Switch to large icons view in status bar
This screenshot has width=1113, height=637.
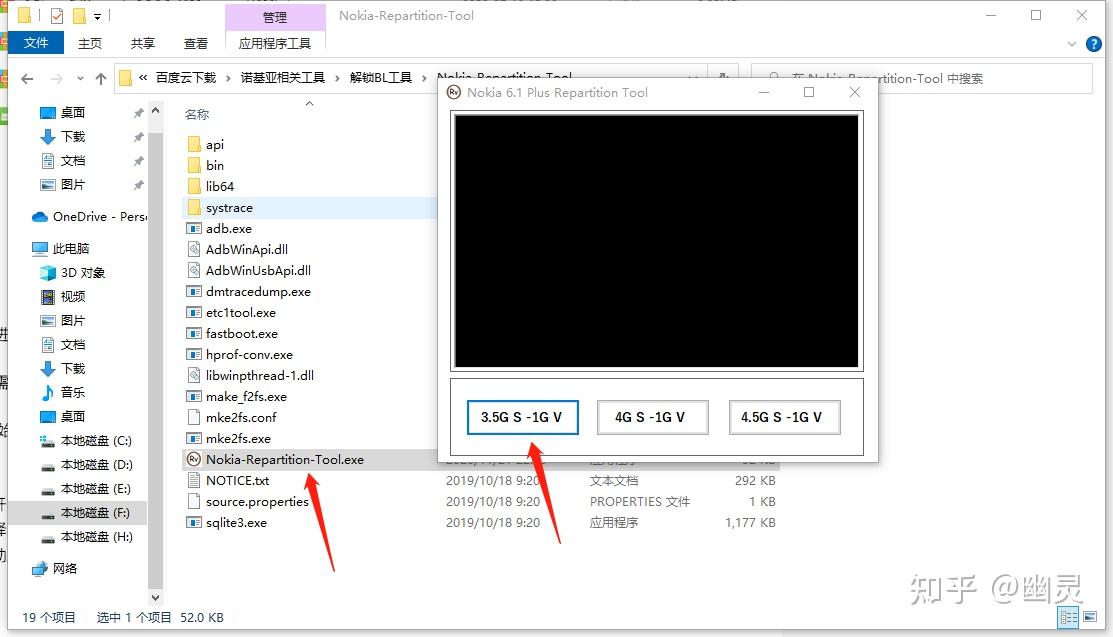click(x=1090, y=617)
